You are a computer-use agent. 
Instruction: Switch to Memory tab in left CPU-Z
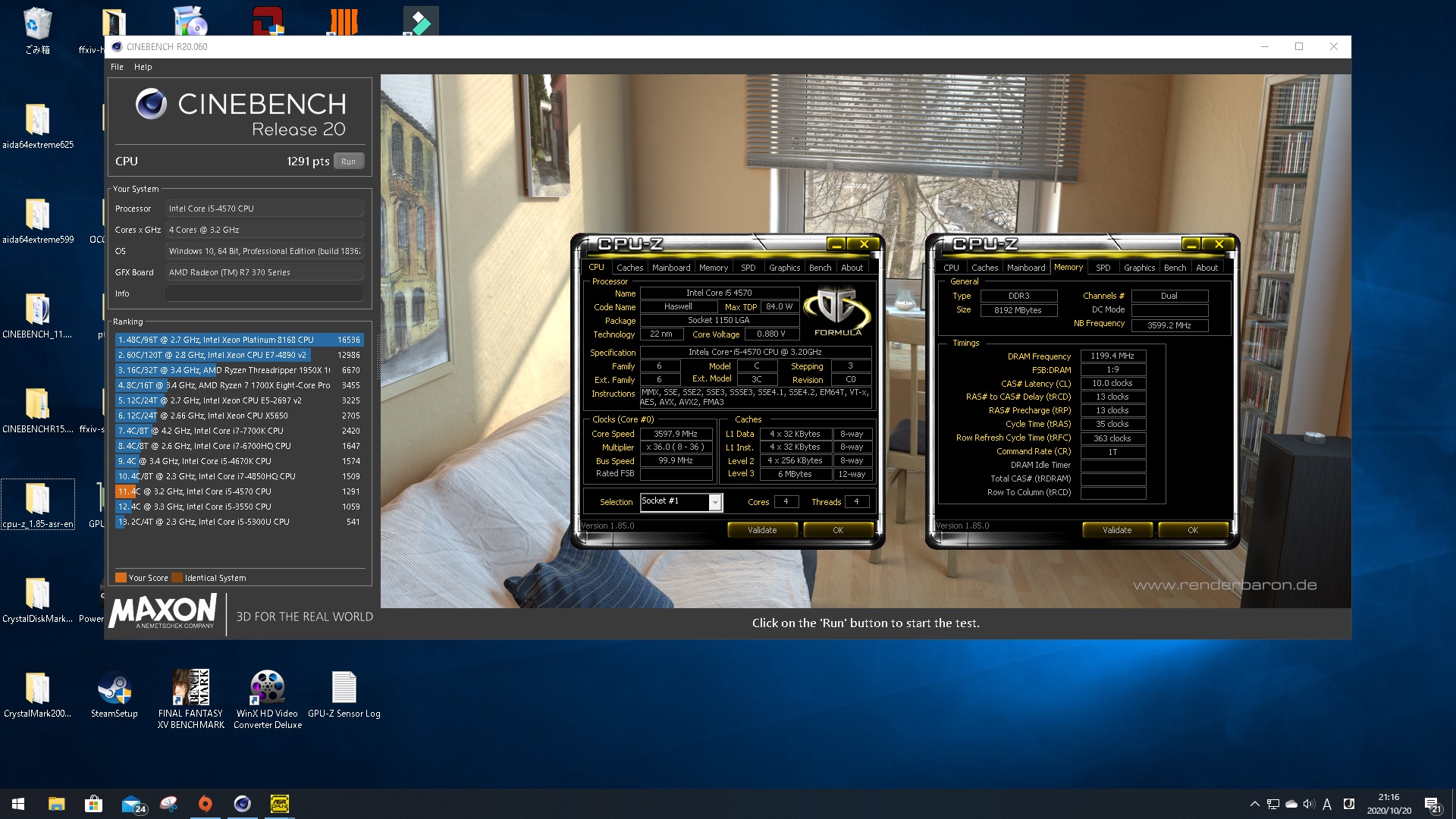click(714, 268)
